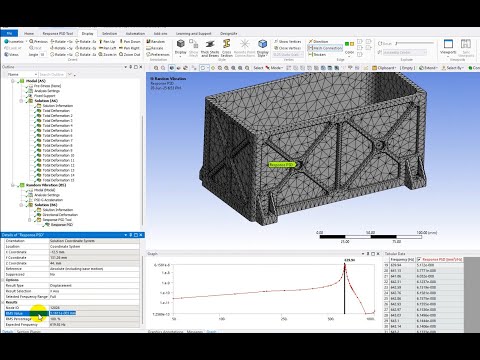This screenshot has width=480, height=360.
Task: Select the Response PSD result item
Action: [x=62, y=225]
